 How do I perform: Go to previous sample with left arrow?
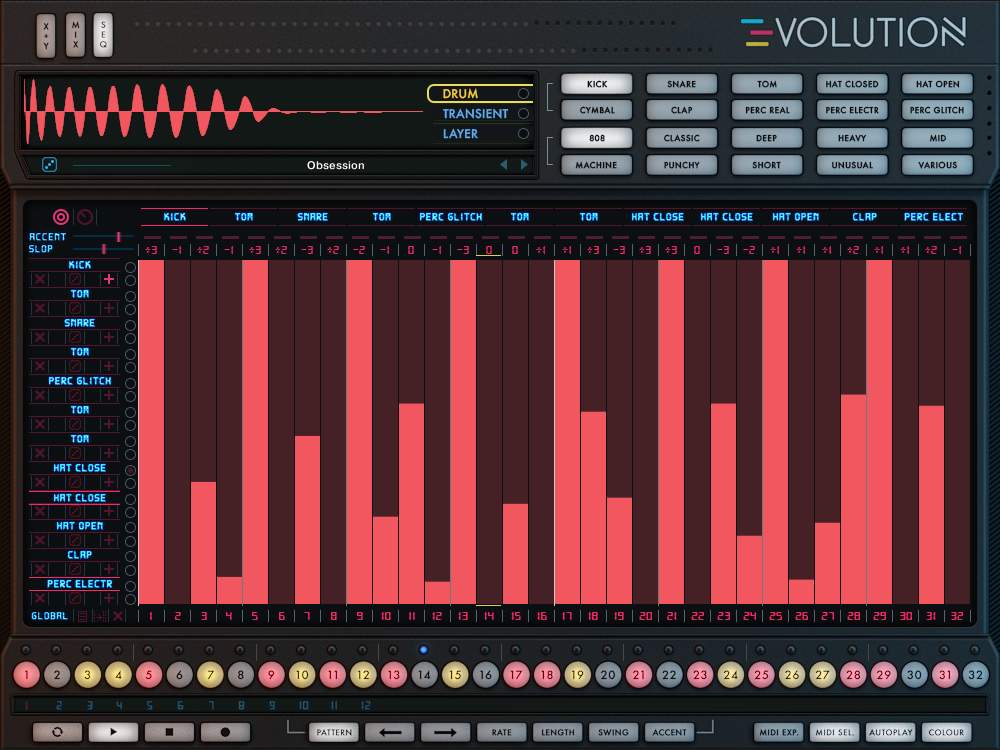click(504, 165)
